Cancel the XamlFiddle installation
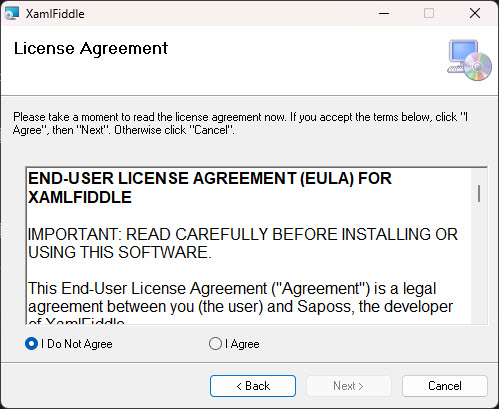 point(445,386)
